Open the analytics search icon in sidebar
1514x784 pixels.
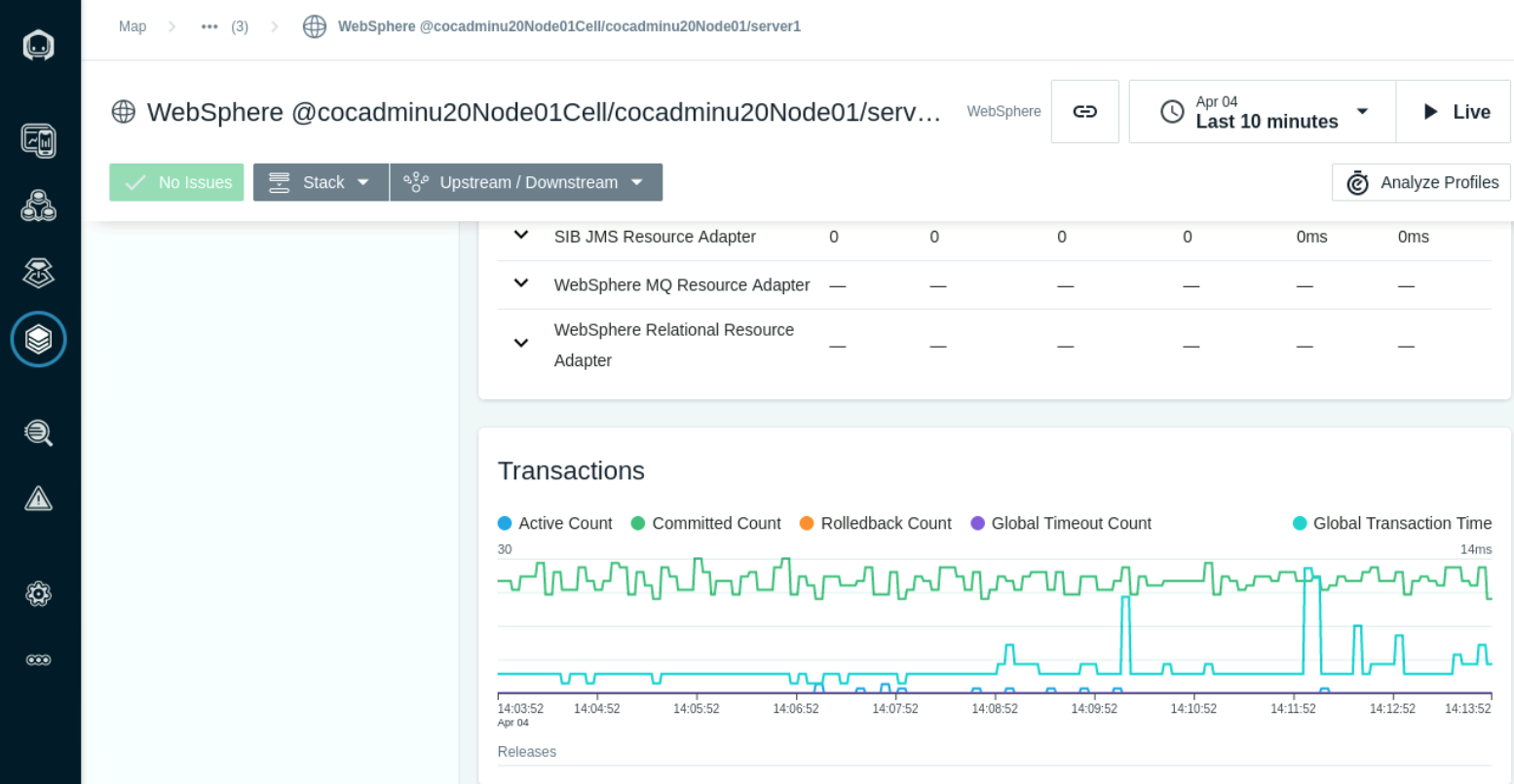pyautogui.click(x=39, y=432)
